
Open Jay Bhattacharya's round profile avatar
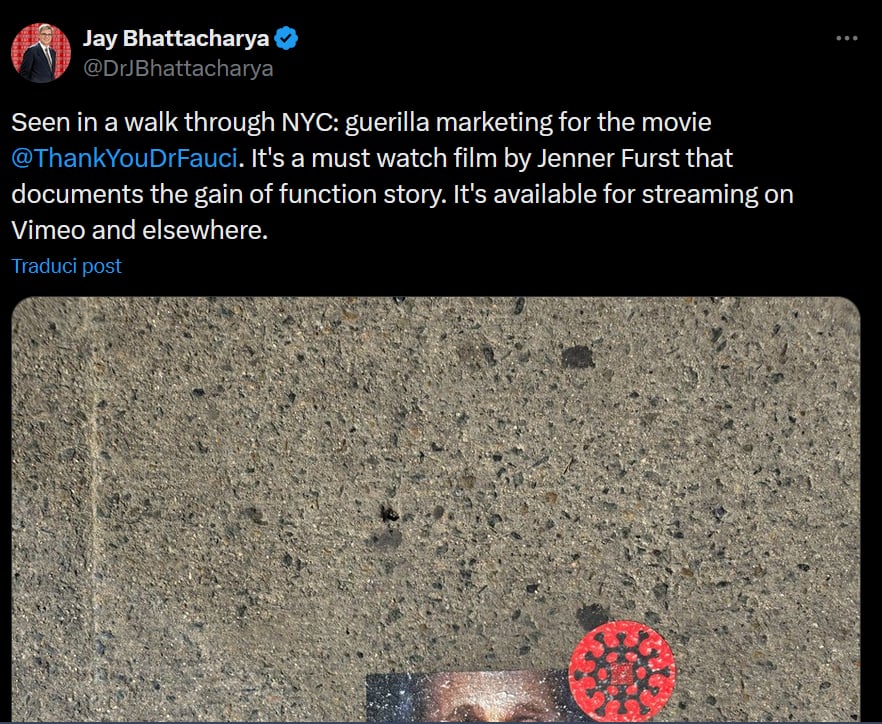pos(40,53)
